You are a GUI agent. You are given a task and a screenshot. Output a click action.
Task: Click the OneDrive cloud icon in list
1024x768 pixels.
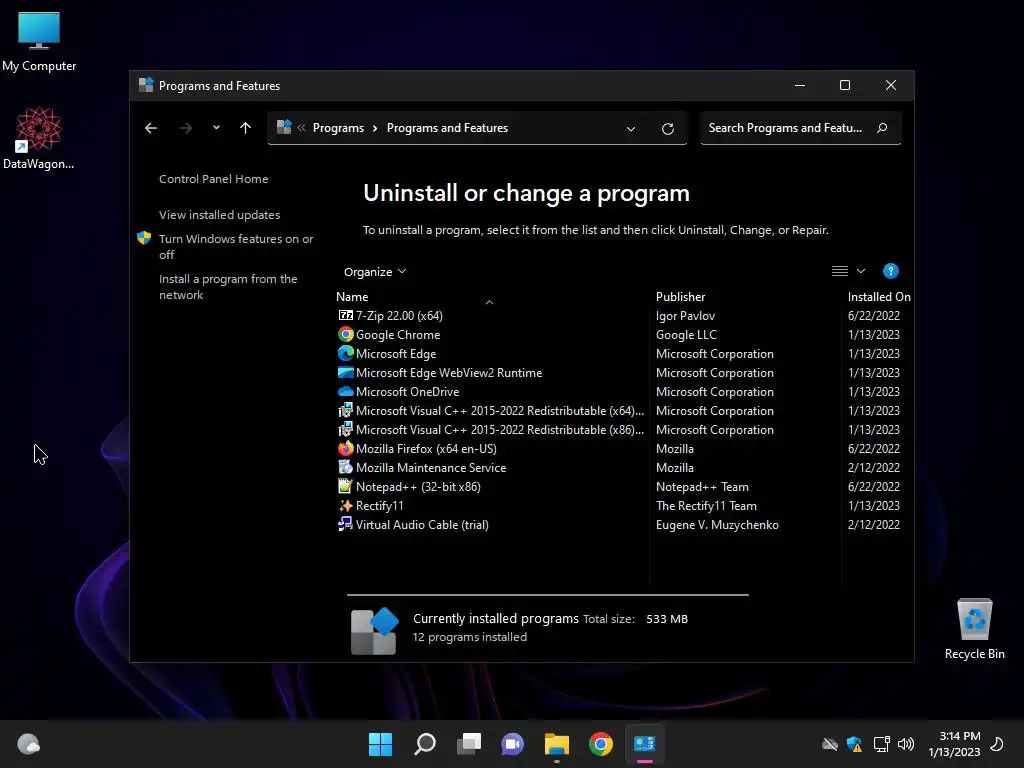click(x=345, y=391)
